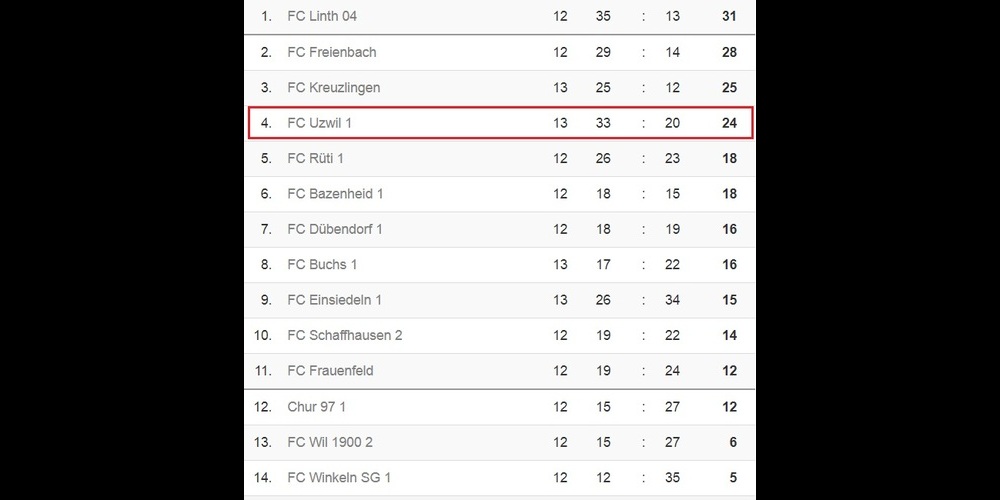1000x500 pixels.
Task: Select FC Frauenfeld in the standings
Action: click(x=330, y=371)
